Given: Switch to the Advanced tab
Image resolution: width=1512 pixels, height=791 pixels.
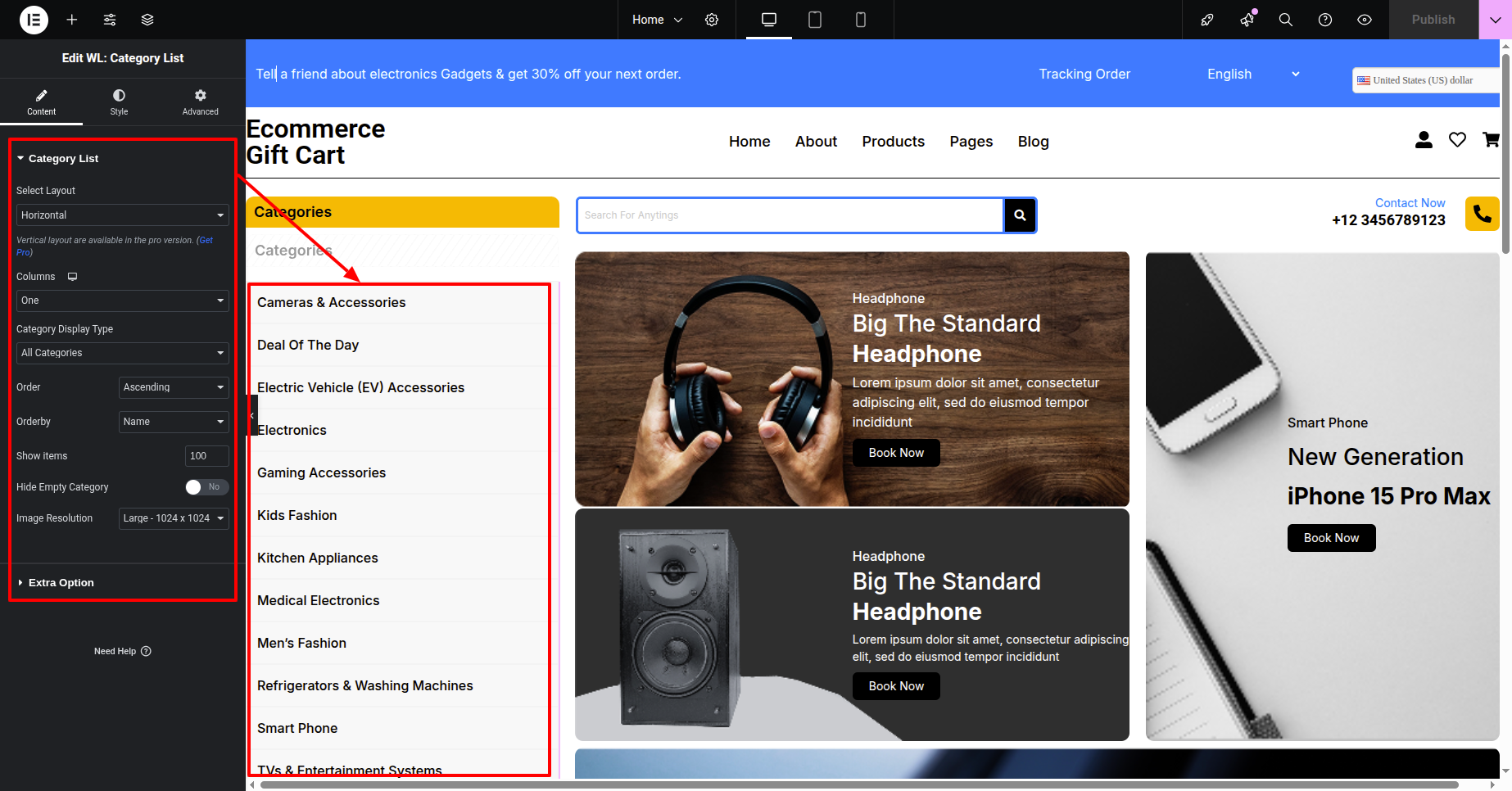Looking at the screenshot, I should coord(200,102).
